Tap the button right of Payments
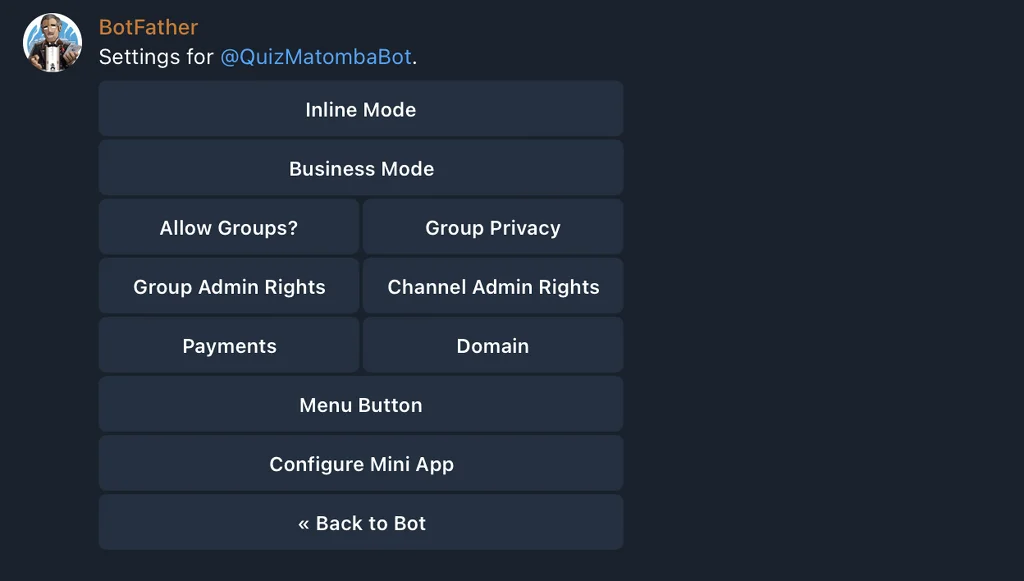The height and width of the screenshot is (581, 1024). click(x=492, y=345)
